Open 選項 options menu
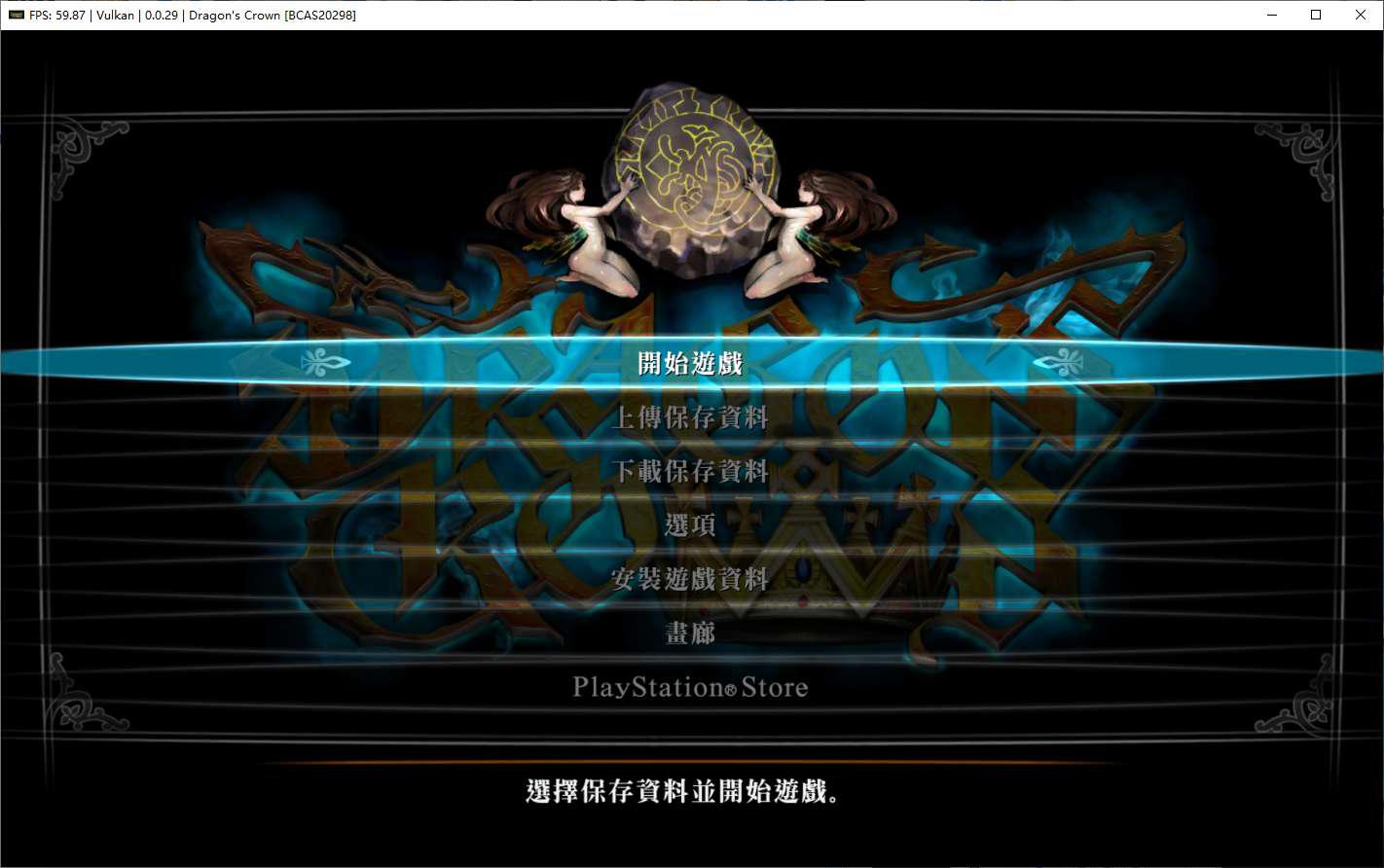 tap(690, 525)
